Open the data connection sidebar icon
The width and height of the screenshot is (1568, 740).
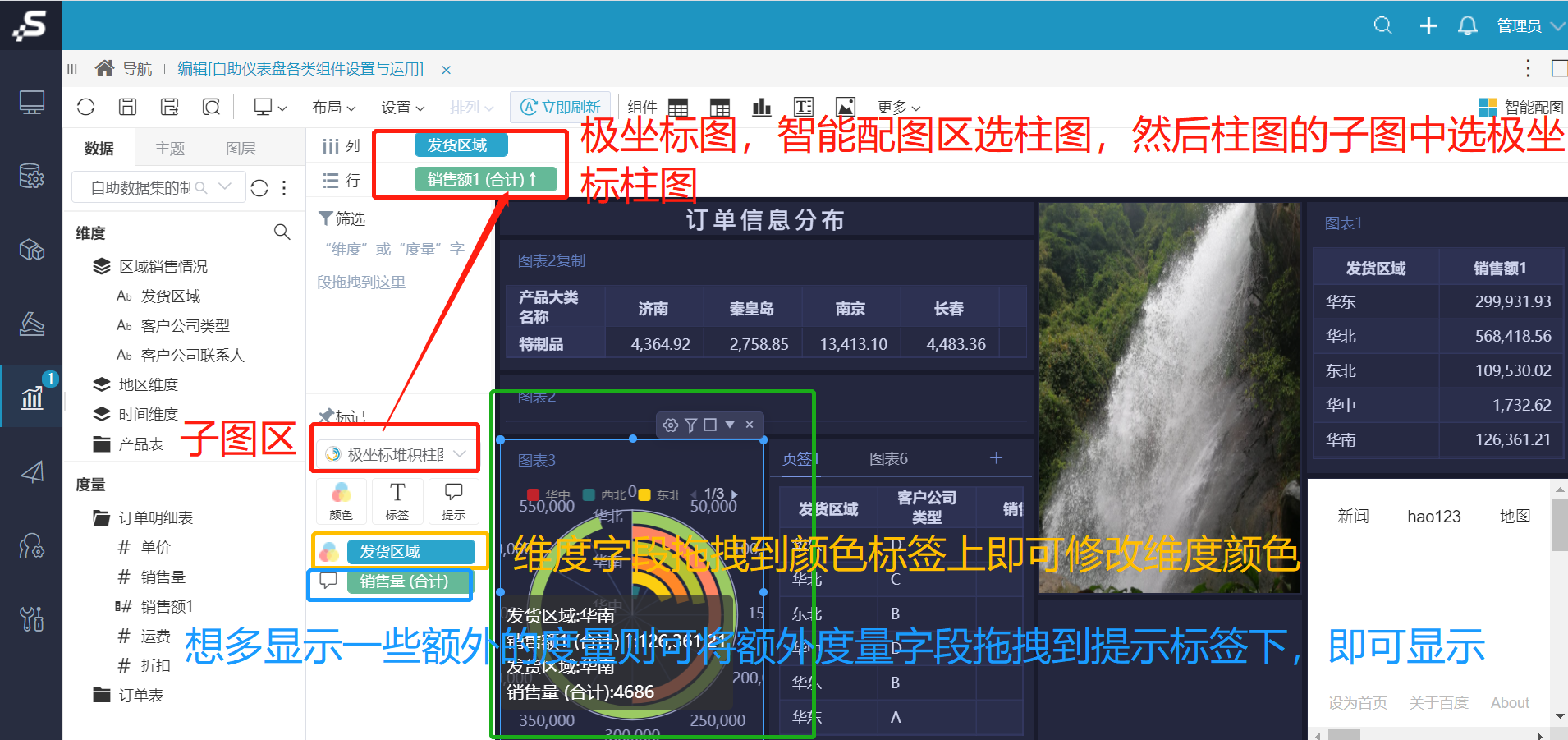[31, 176]
